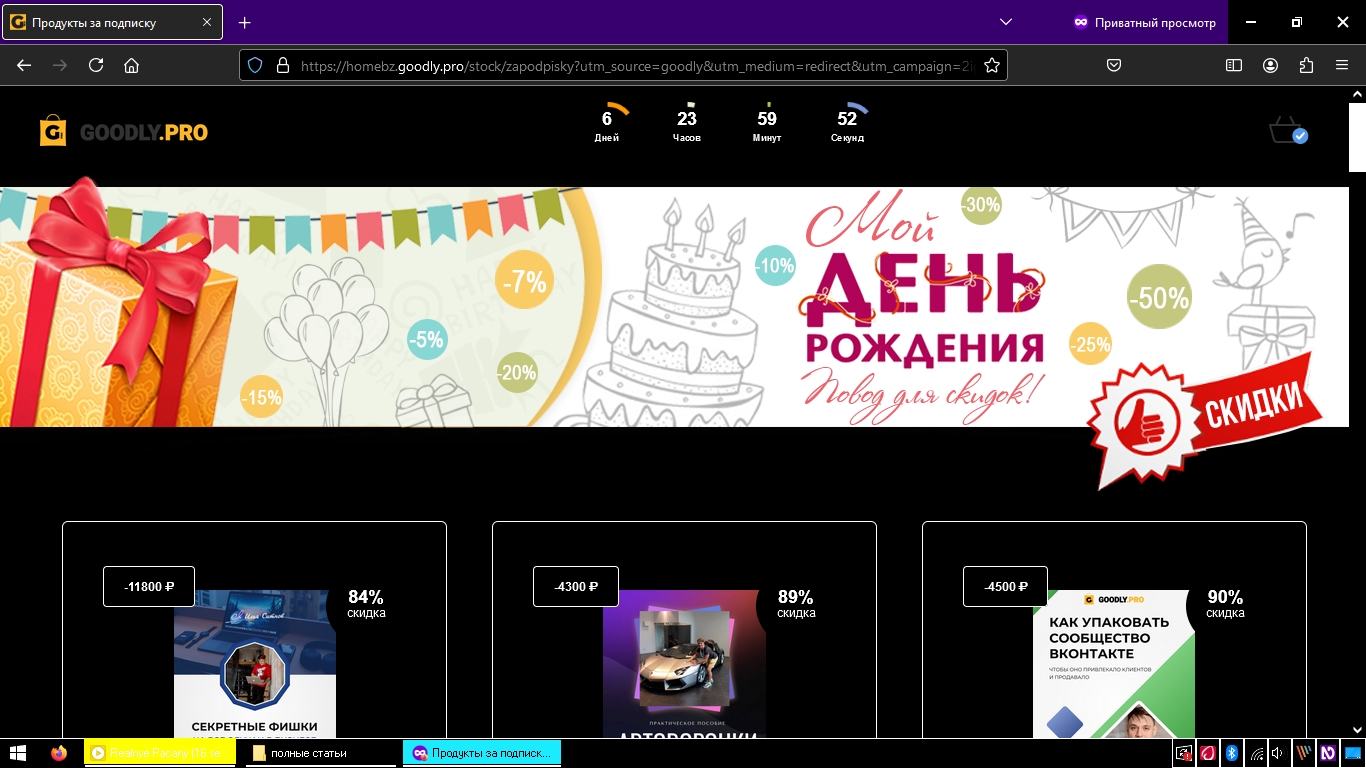Show site security padlock info
This screenshot has height=768, width=1366.
pos(282,65)
